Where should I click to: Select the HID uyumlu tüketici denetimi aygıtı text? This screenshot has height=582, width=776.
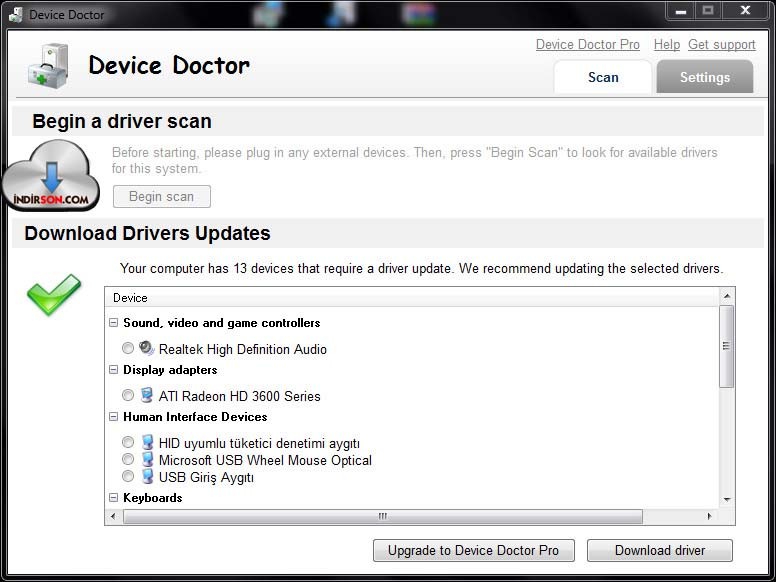tap(259, 443)
